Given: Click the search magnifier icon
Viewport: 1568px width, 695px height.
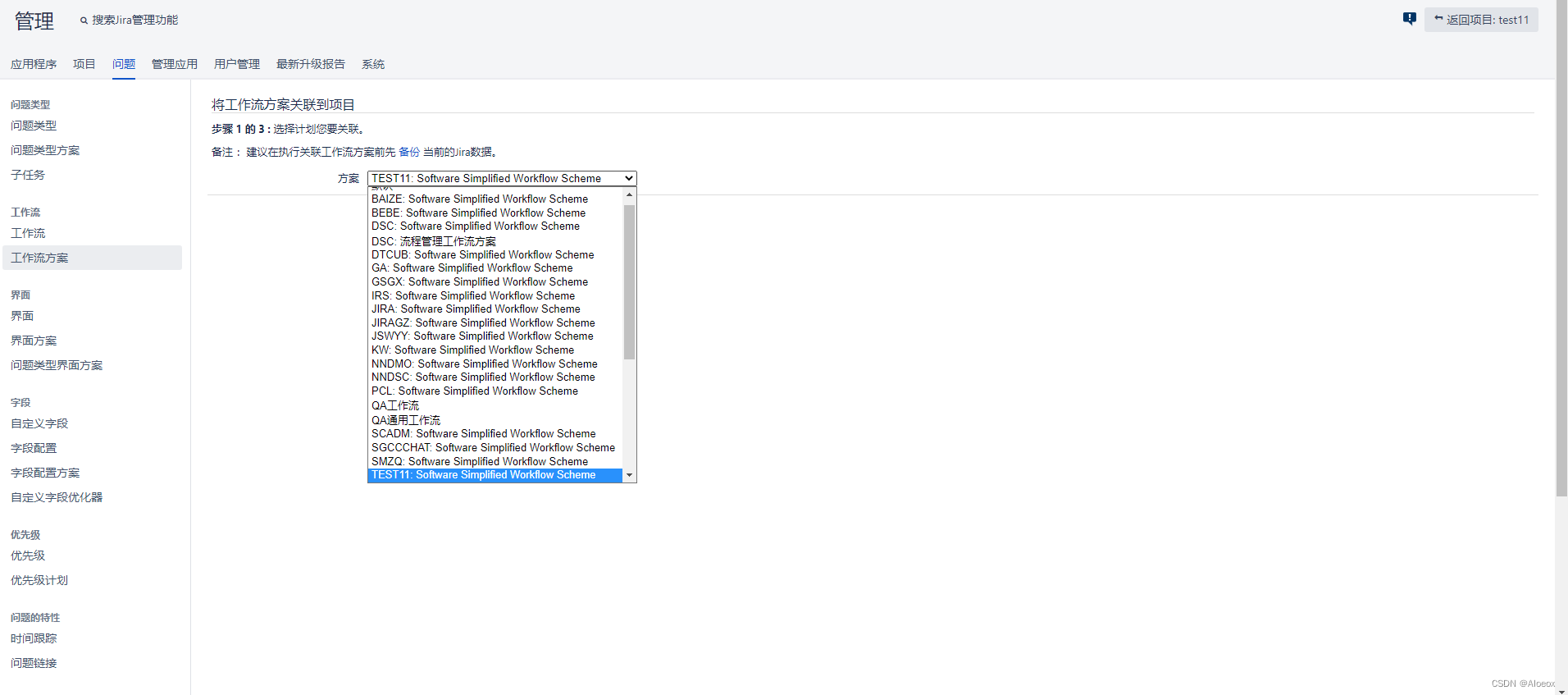Looking at the screenshot, I should click(x=84, y=21).
